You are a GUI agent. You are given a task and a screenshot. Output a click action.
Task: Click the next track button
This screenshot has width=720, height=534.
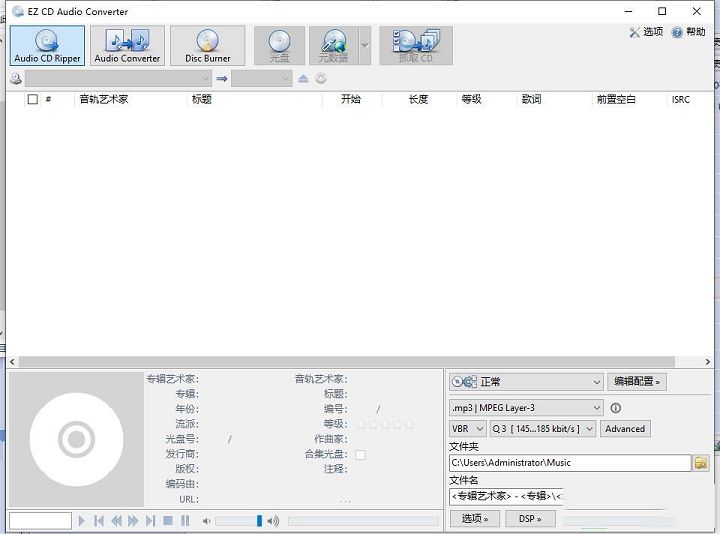[x=150, y=521]
